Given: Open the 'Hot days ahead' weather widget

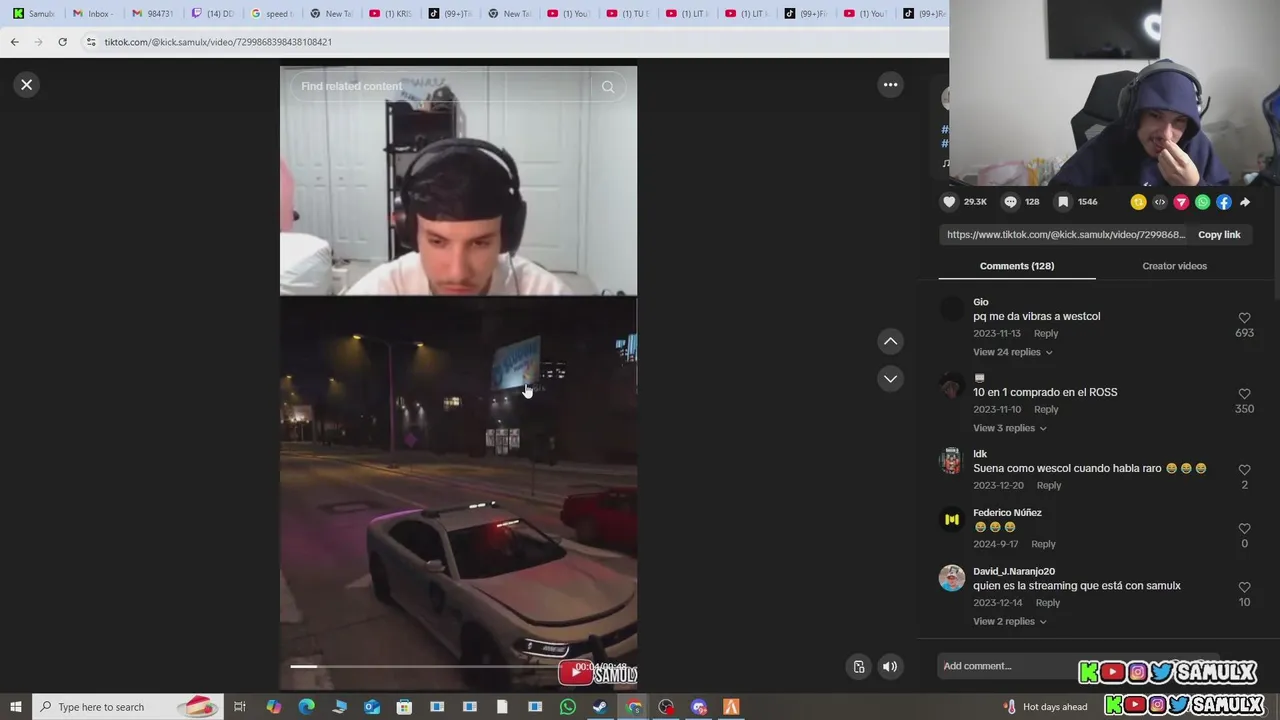Looking at the screenshot, I should click(x=1046, y=707).
